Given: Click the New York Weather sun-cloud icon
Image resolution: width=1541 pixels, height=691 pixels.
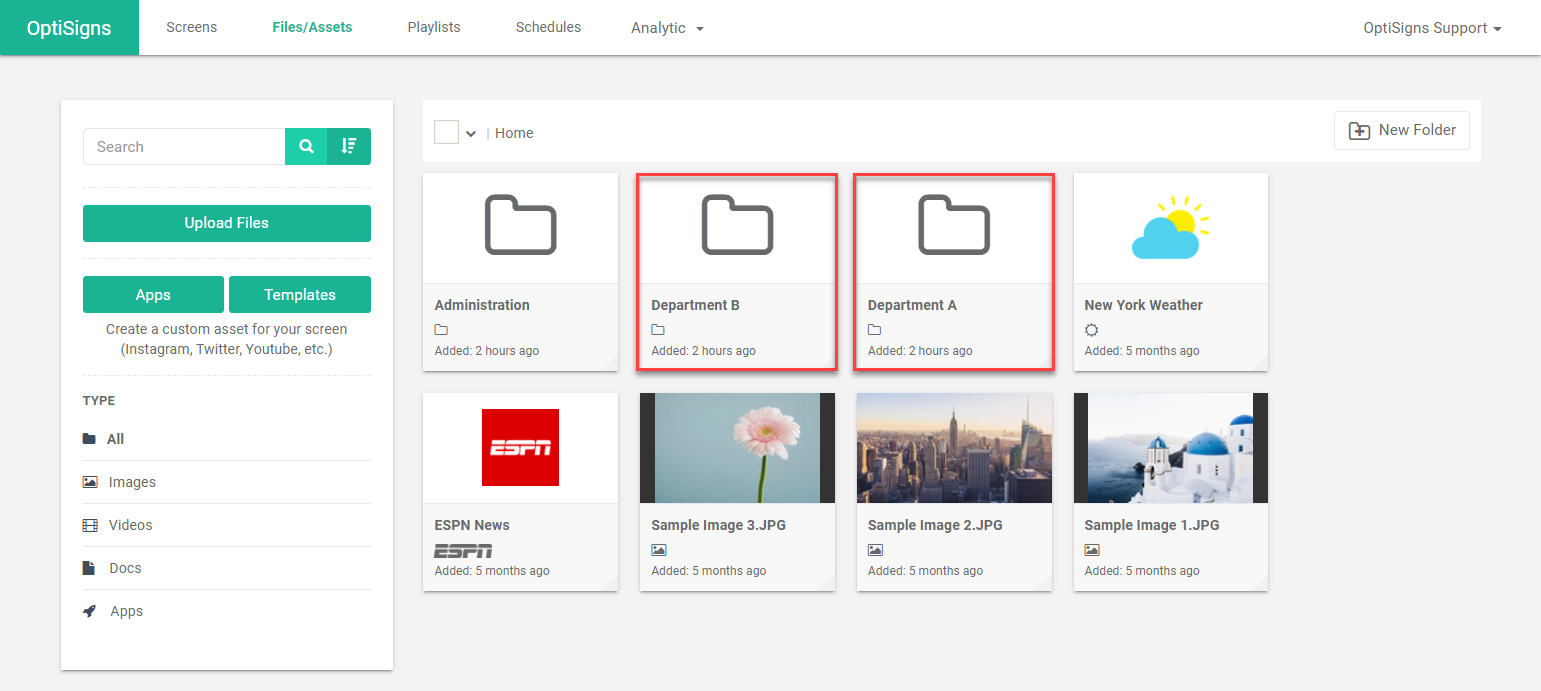Looking at the screenshot, I should click(1171, 228).
